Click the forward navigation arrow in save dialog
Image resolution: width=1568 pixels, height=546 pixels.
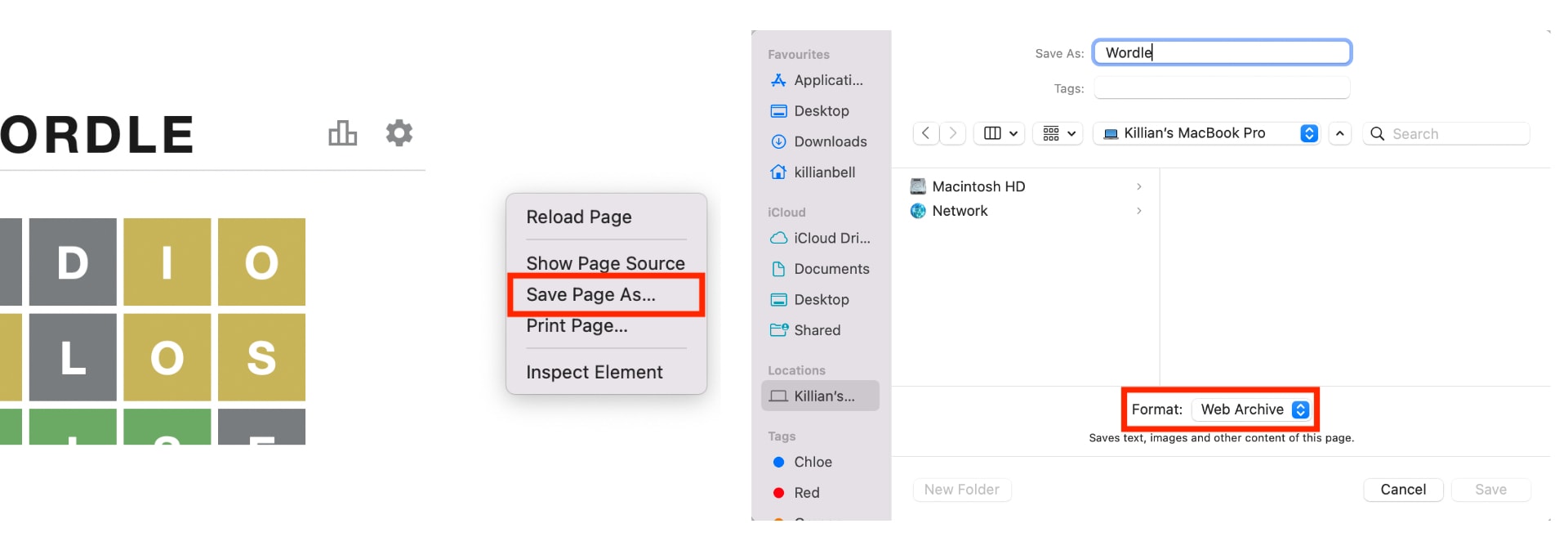click(x=952, y=133)
